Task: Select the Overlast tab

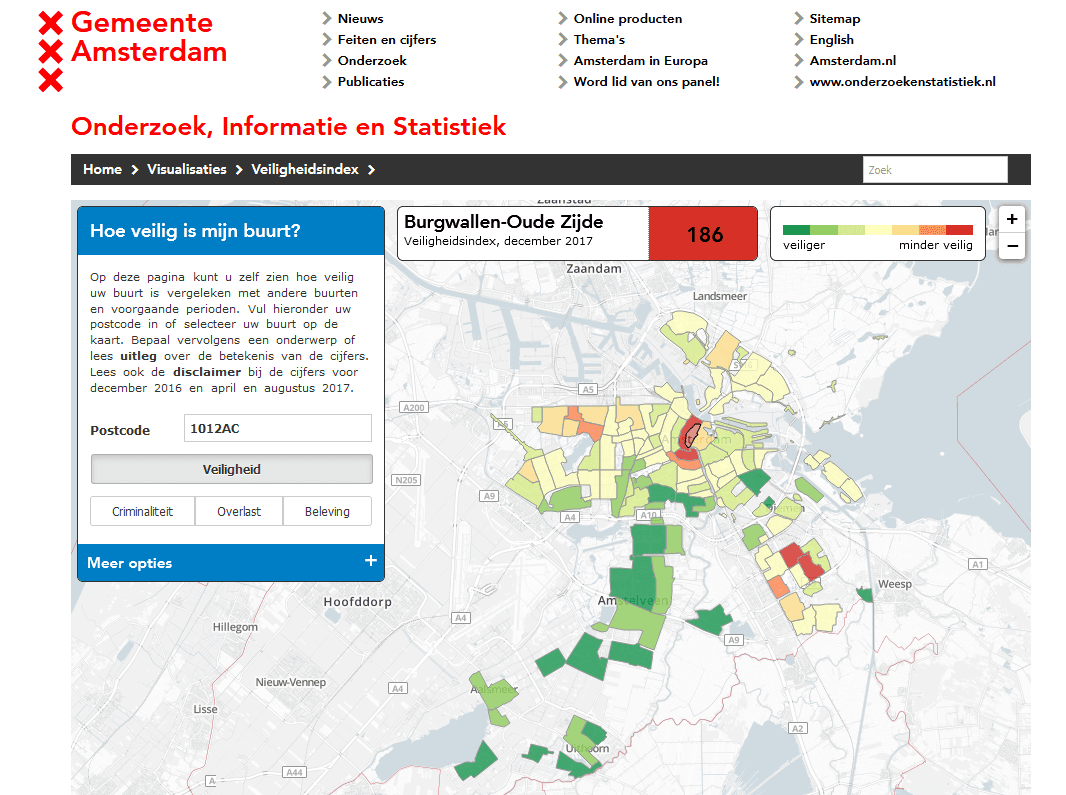Action: point(239,511)
